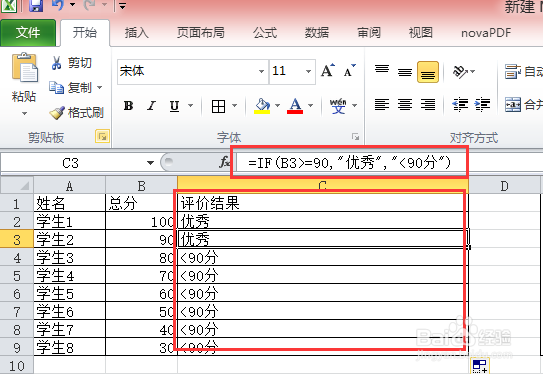Toggle bold formatting
Image resolution: width=543 pixels, height=374 pixels.
pos(128,106)
